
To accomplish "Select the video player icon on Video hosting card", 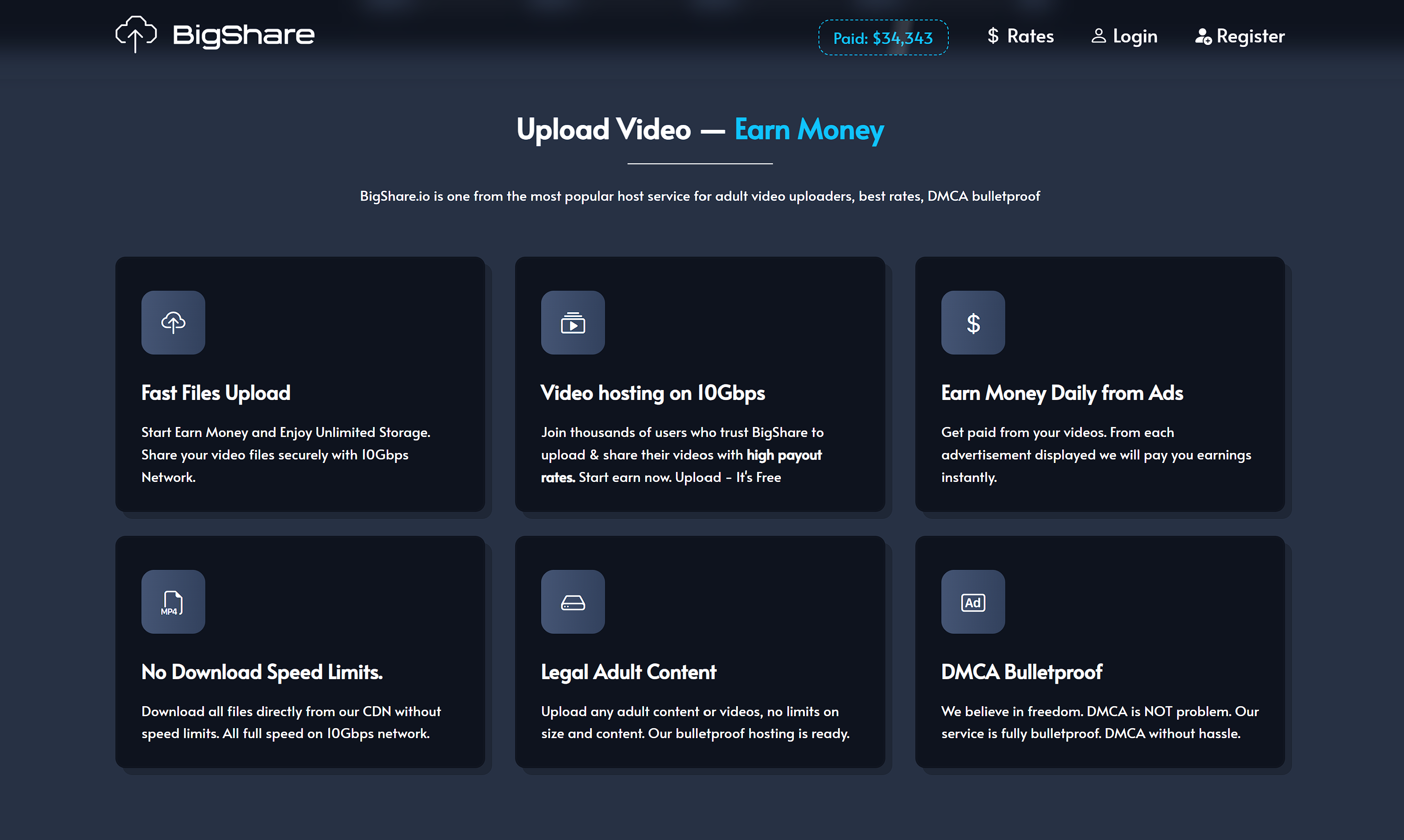I will pyautogui.click(x=573, y=323).
